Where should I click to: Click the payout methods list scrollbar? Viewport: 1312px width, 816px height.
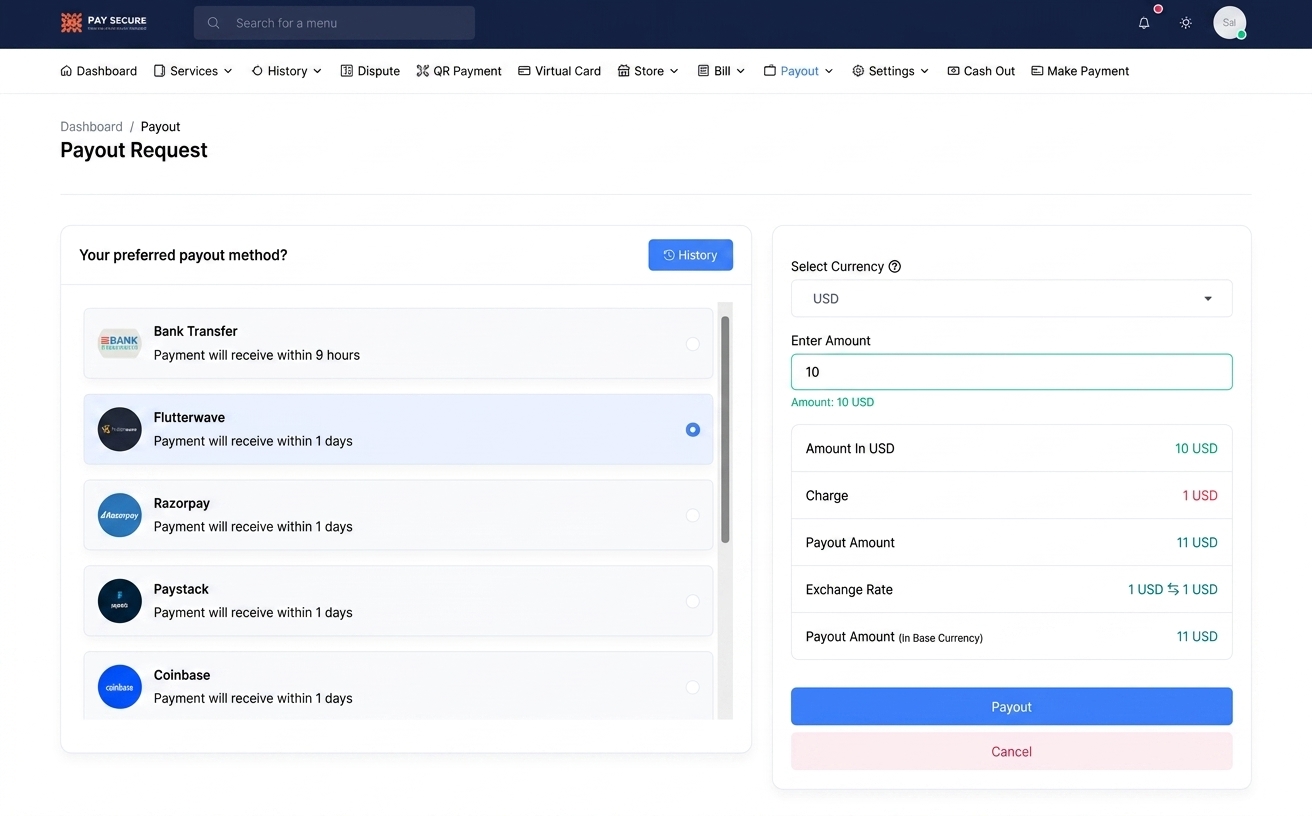[725, 430]
